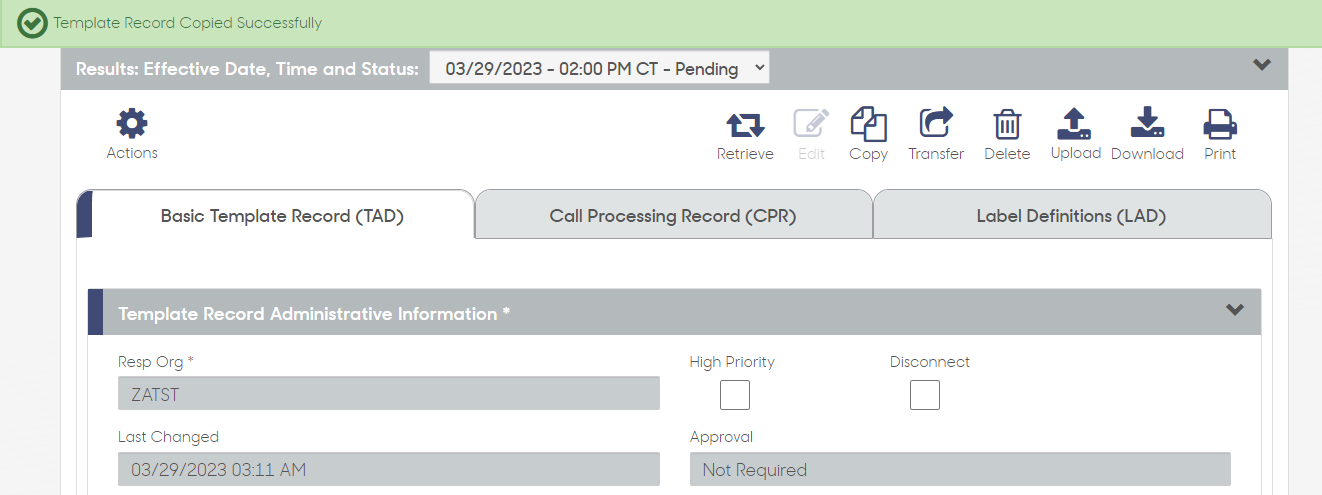Collapse Template Record Administrative Information section
The image size is (1322, 495).
click(x=1235, y=310)
